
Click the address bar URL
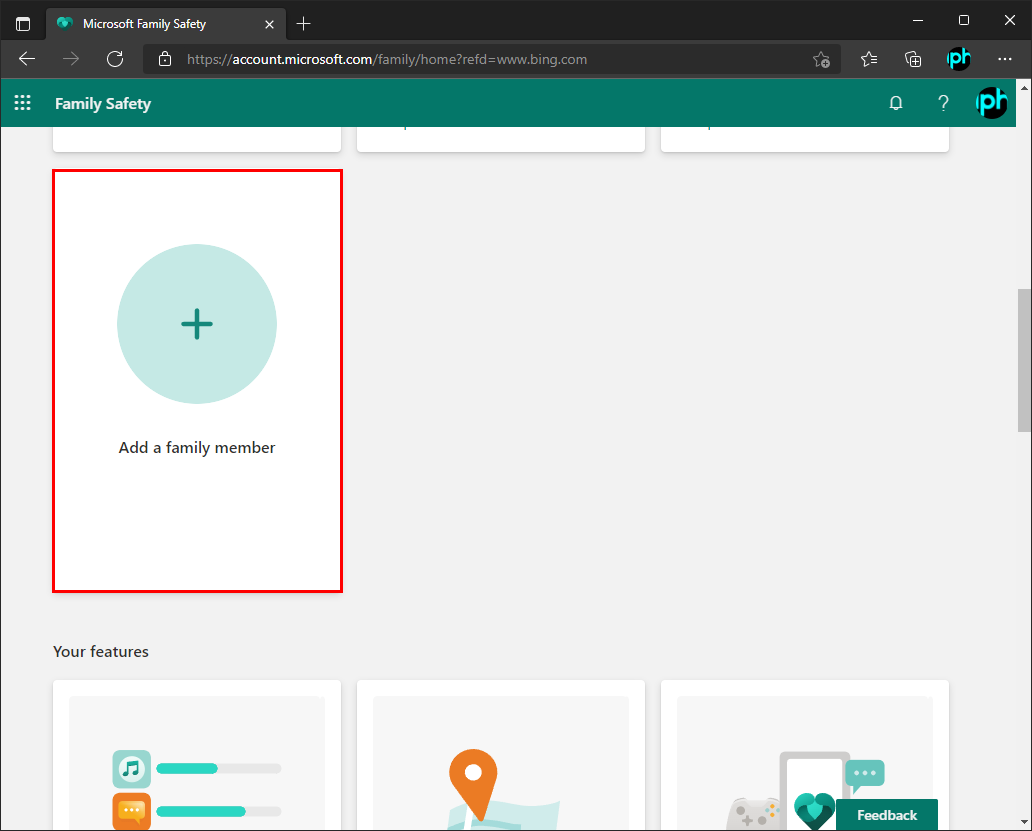pos(386,59)
